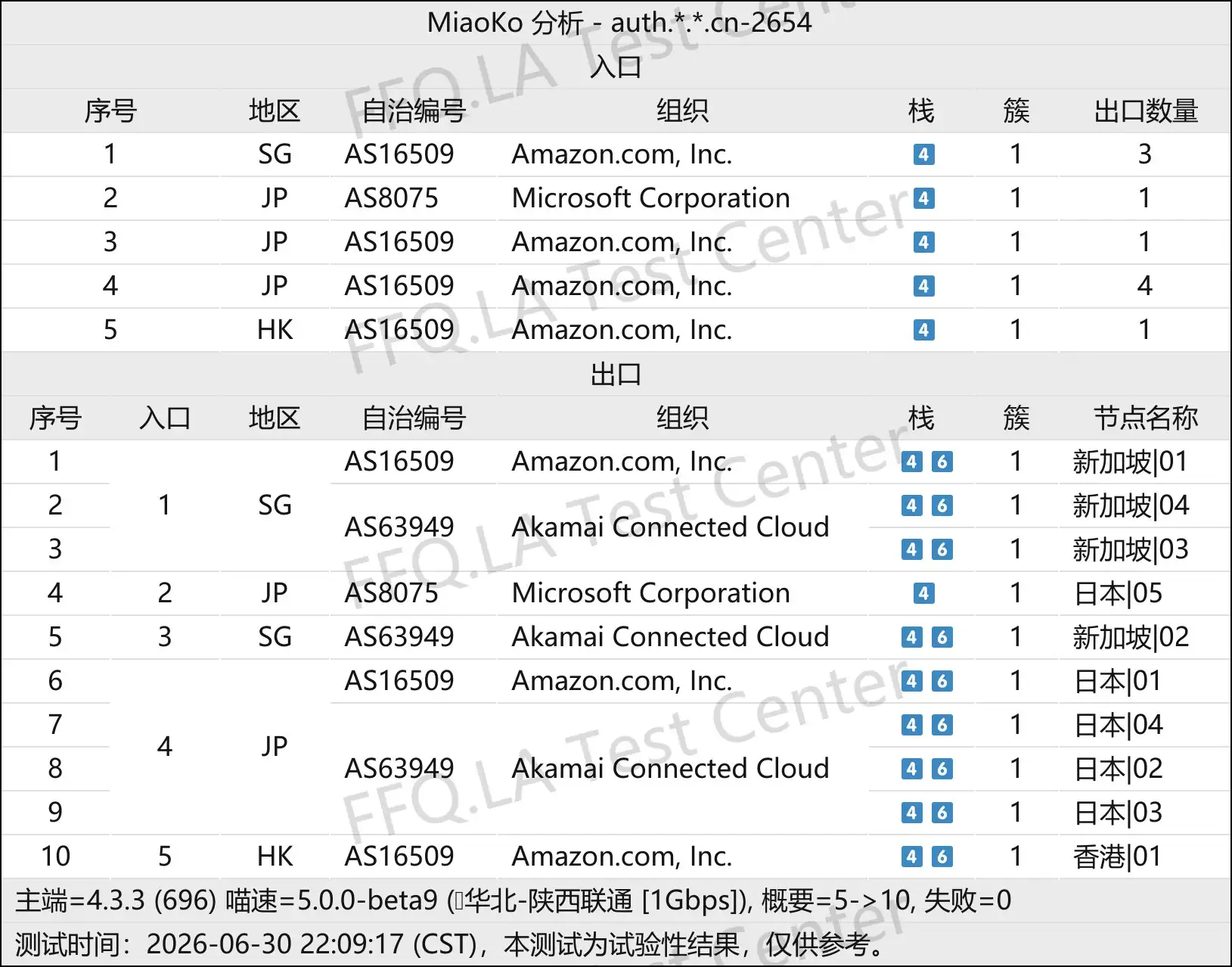Click the IPv6 badge for node 新加坡|04
This screenshot has width=1232, height=967.
[942, 505]
